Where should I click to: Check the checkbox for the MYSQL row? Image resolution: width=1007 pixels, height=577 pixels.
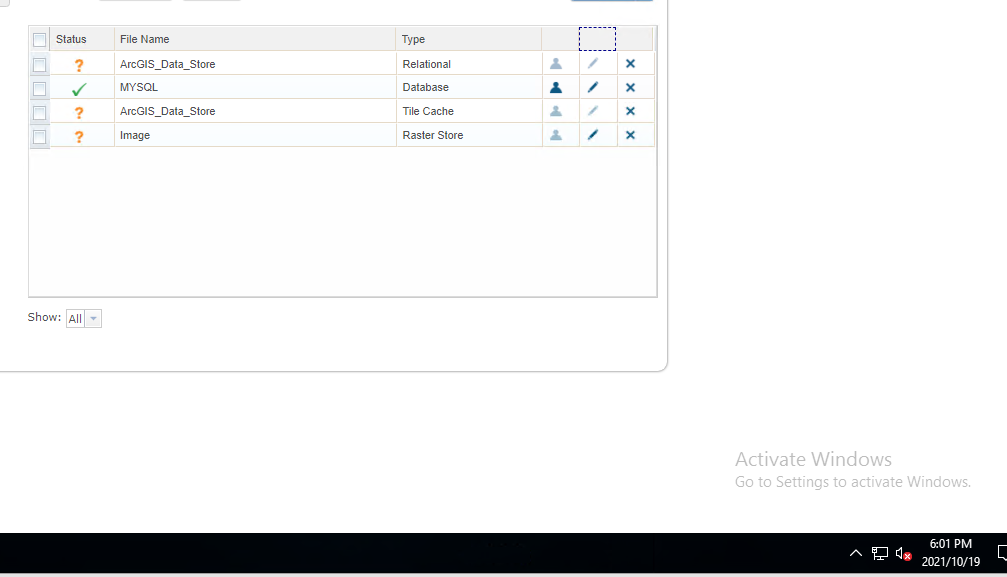tap(39, 87)
